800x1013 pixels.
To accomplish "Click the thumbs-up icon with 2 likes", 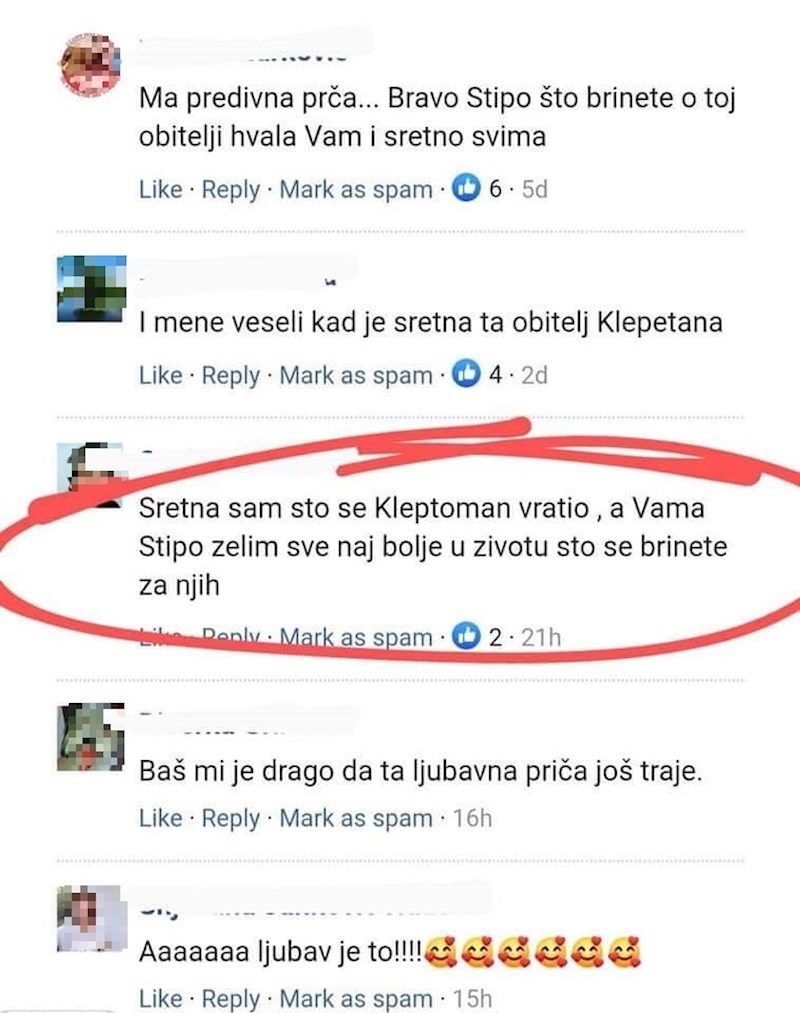I will pyautogui.click(x=466, y=636).
